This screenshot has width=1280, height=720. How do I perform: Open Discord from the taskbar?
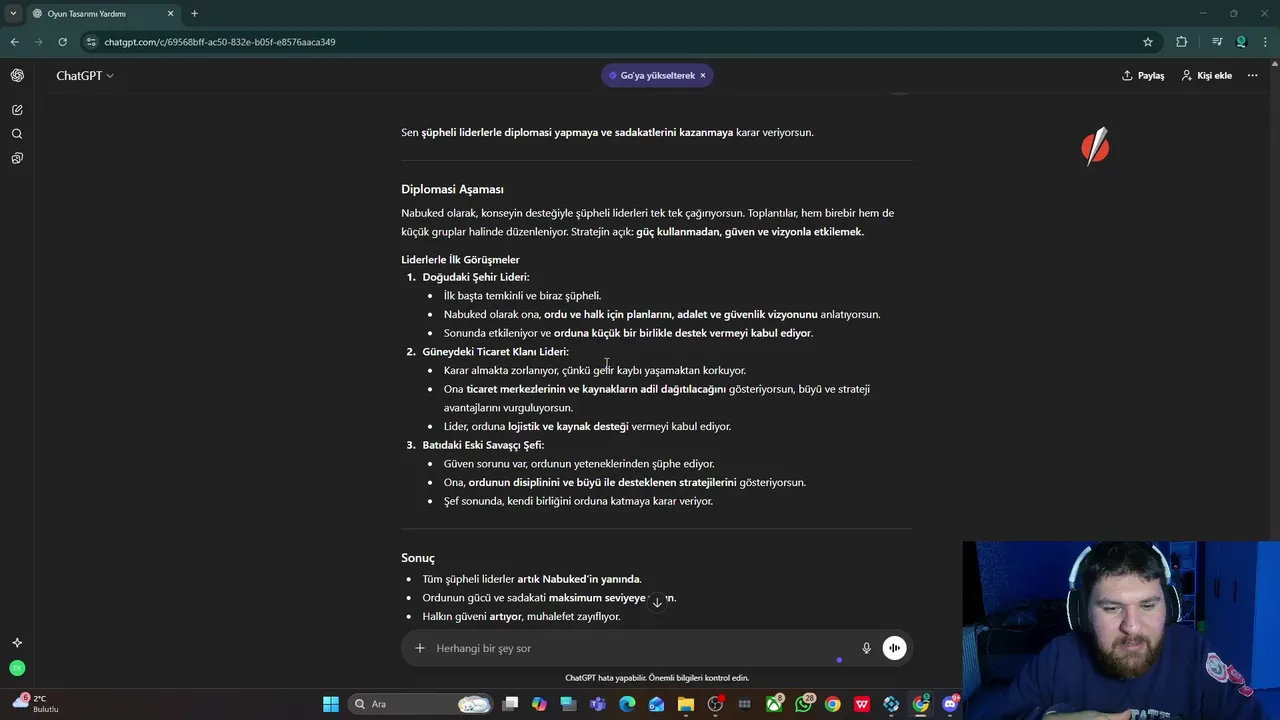950,704
